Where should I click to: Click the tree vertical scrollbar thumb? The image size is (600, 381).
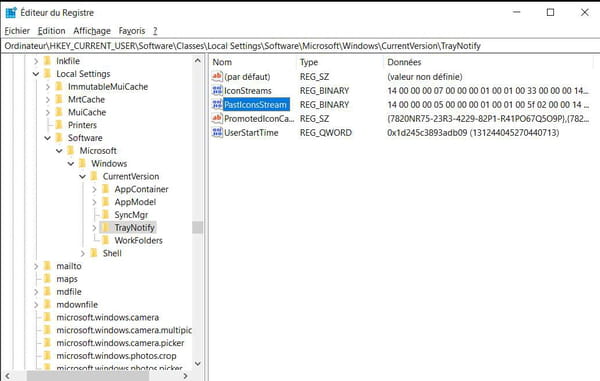coord(197,227)
